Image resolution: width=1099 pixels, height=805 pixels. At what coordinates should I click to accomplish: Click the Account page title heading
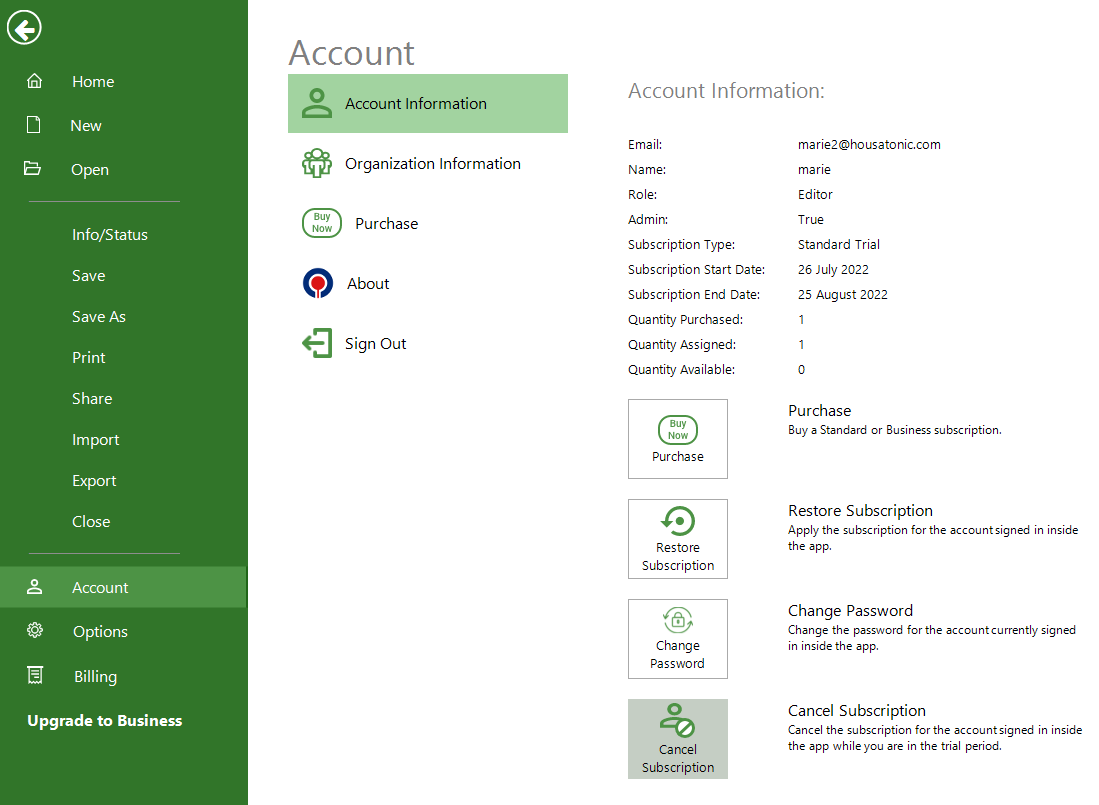[351, 53]
